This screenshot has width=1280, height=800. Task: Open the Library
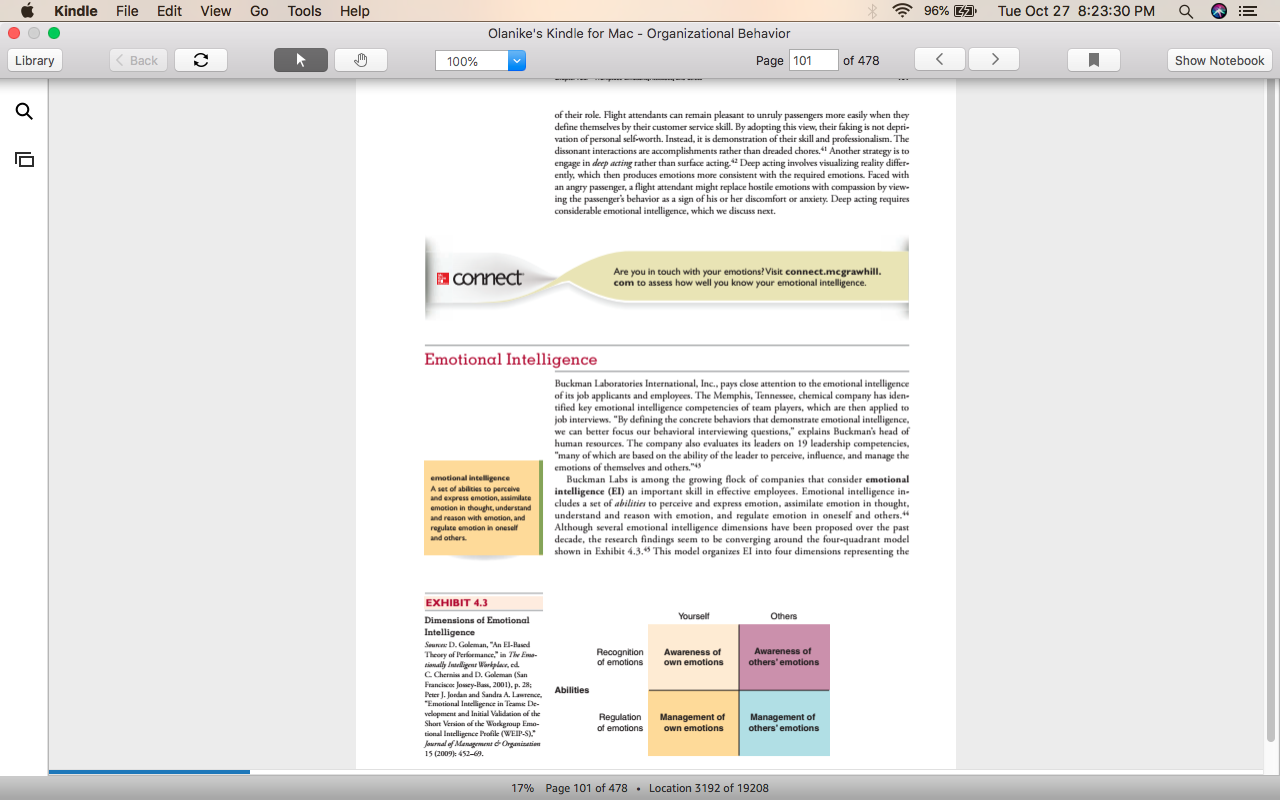click(35, 60)
